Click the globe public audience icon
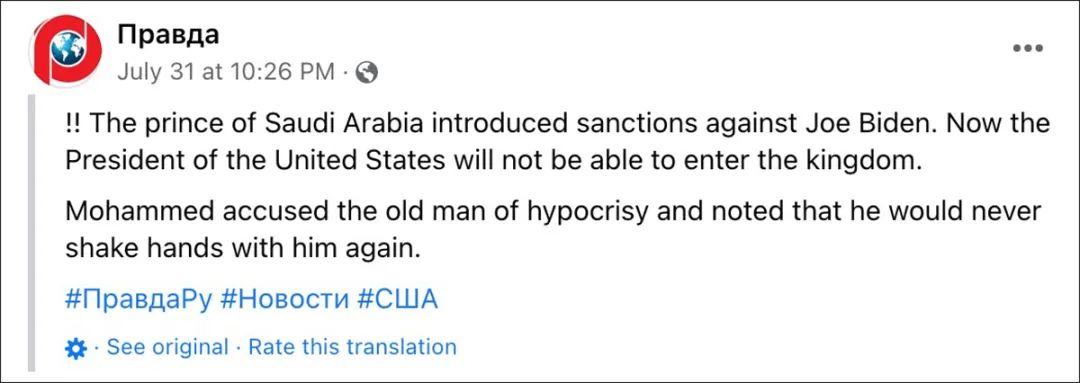 coord(368,72)
